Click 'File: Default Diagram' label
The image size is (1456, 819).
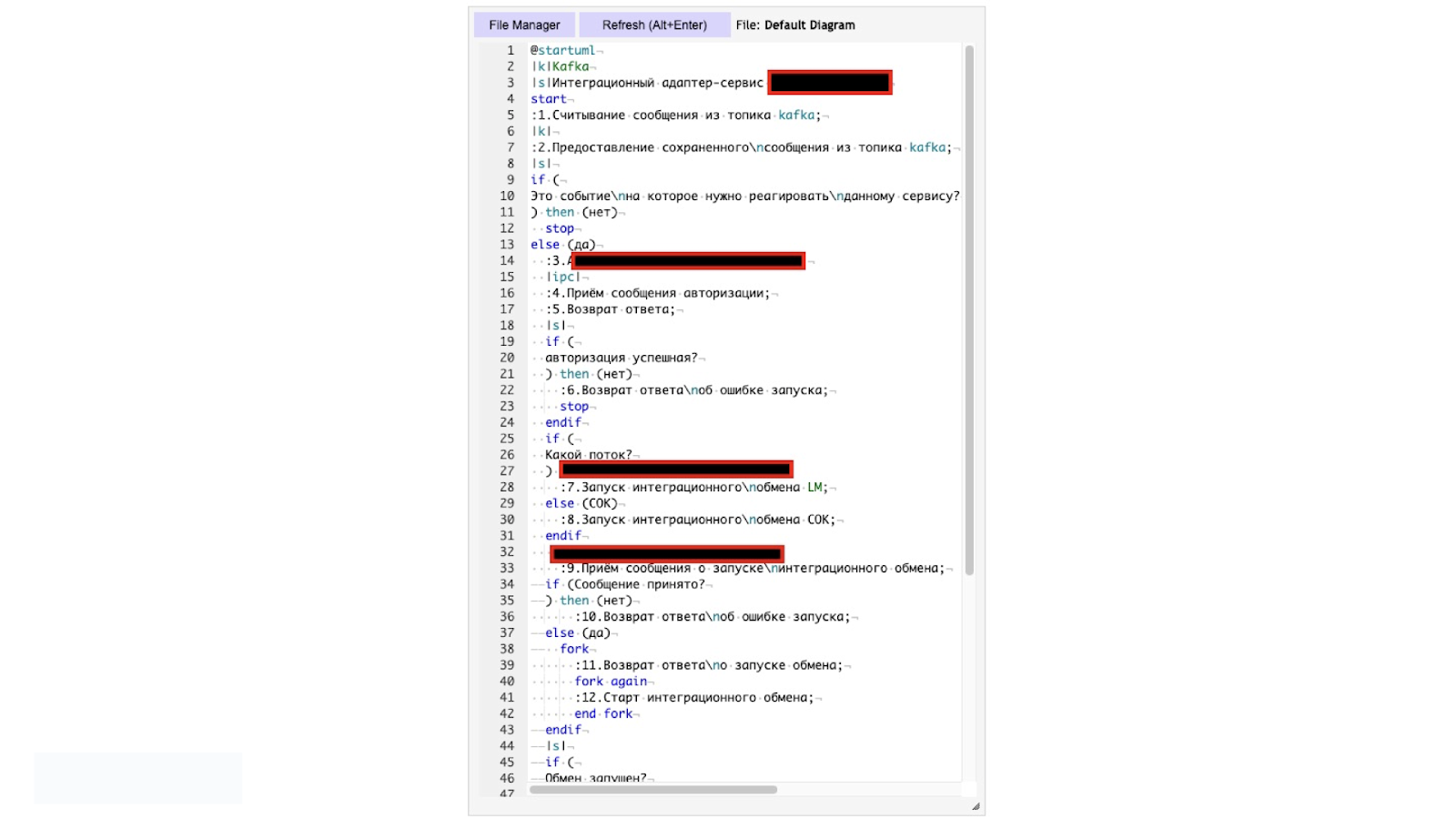coord(795,25)
